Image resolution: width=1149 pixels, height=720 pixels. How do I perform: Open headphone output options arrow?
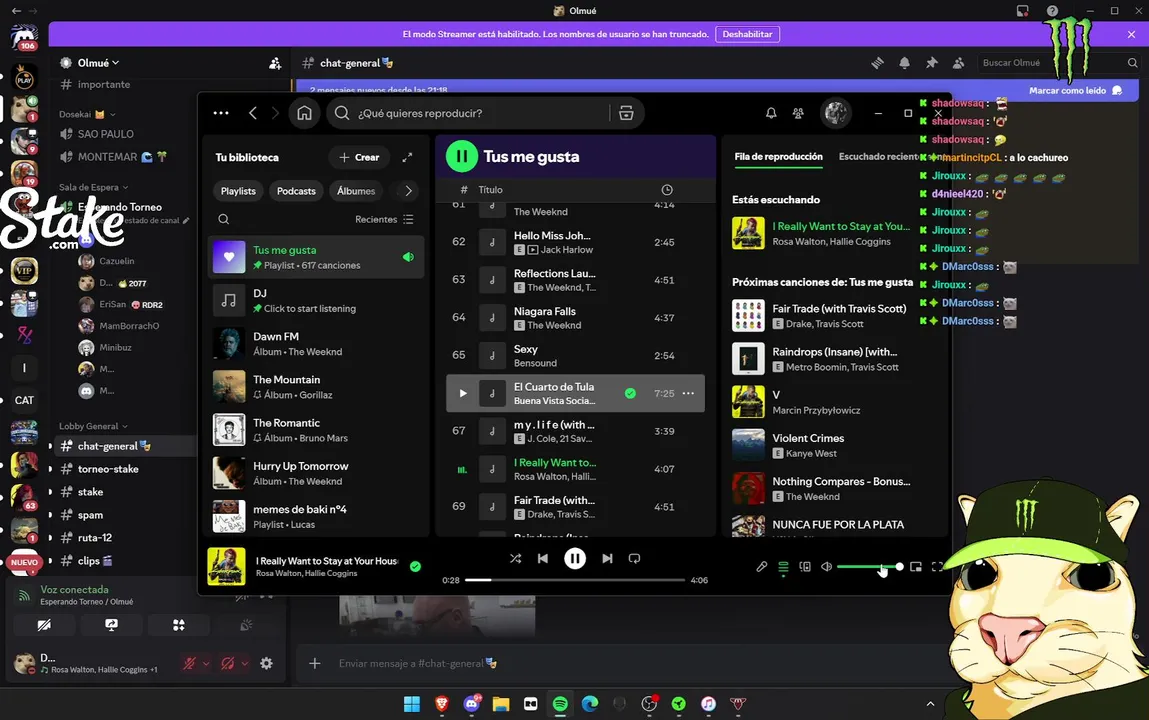(245, 664)
